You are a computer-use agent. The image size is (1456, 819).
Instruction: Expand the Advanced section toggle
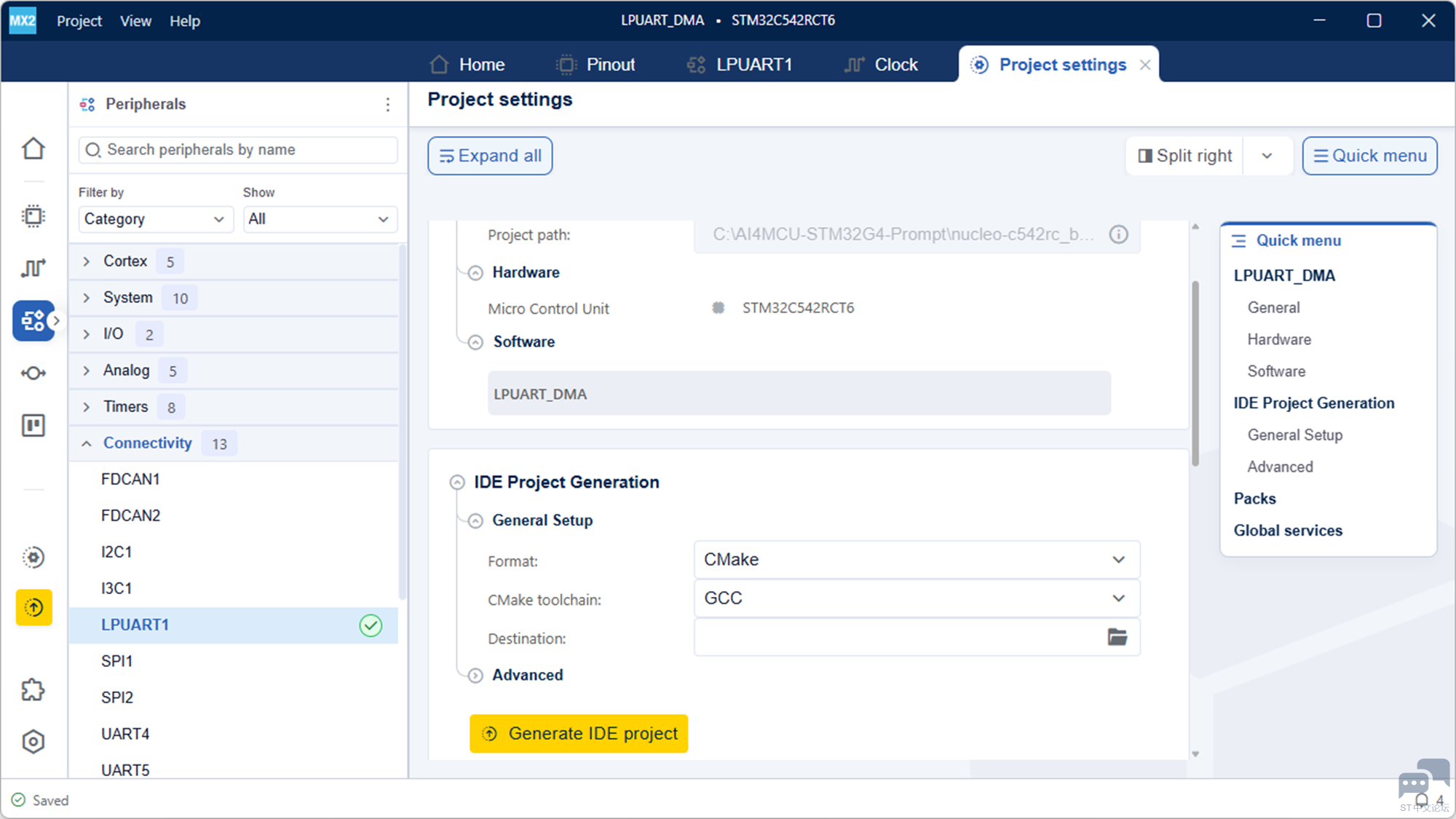475,676
